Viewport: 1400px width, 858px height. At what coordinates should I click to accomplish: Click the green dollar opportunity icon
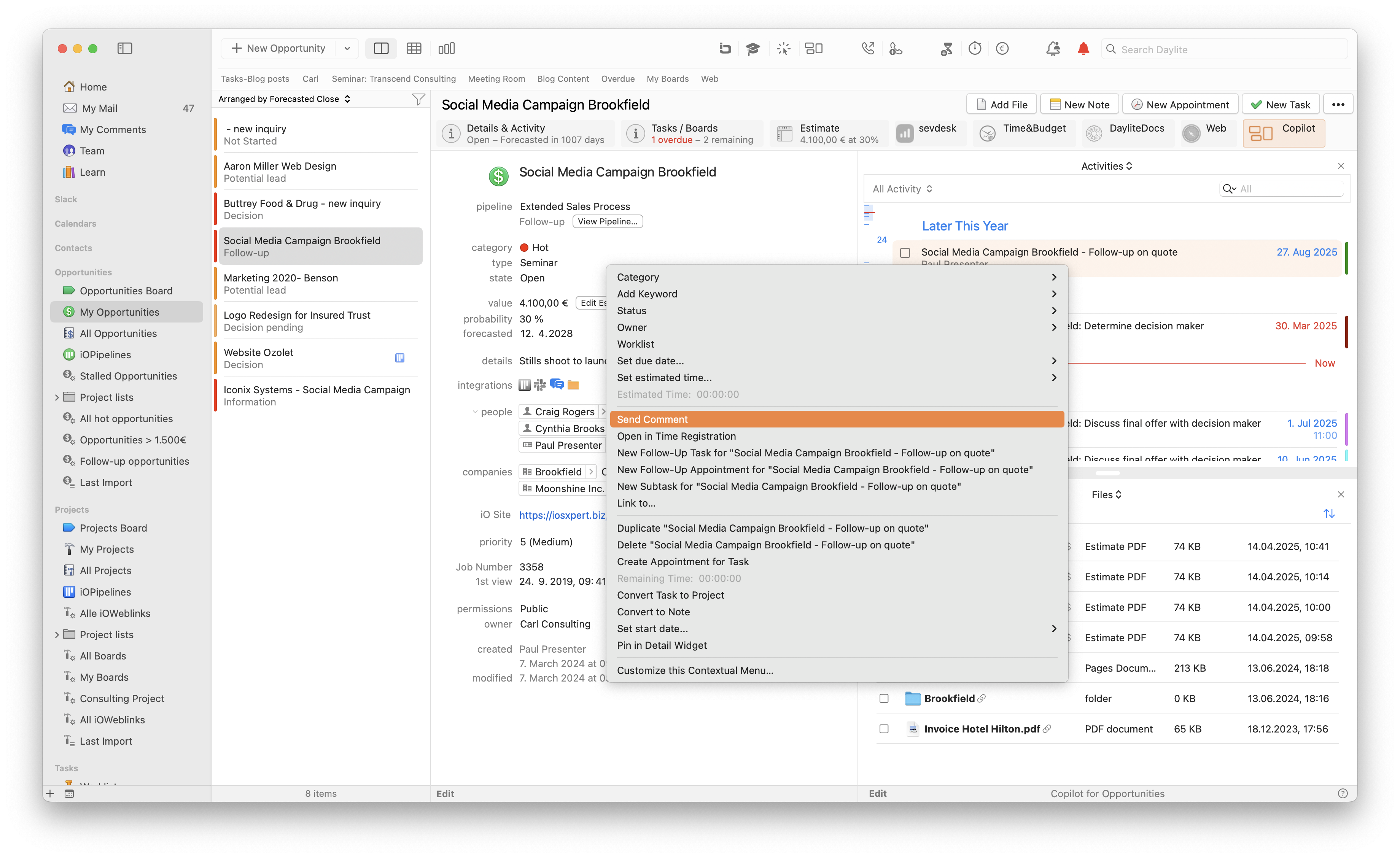pos(498,176)
